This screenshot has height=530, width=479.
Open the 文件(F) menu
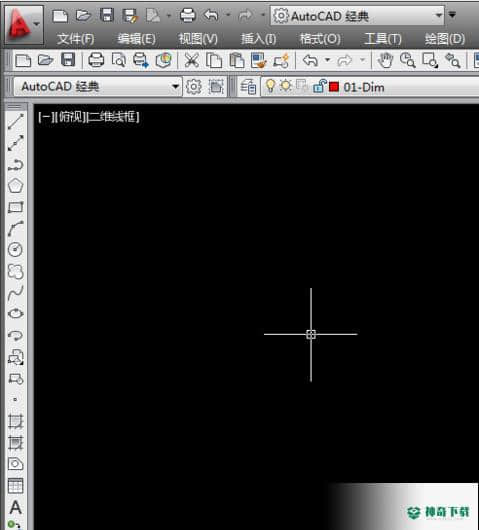pyautogui.click(x=75, y=39)
